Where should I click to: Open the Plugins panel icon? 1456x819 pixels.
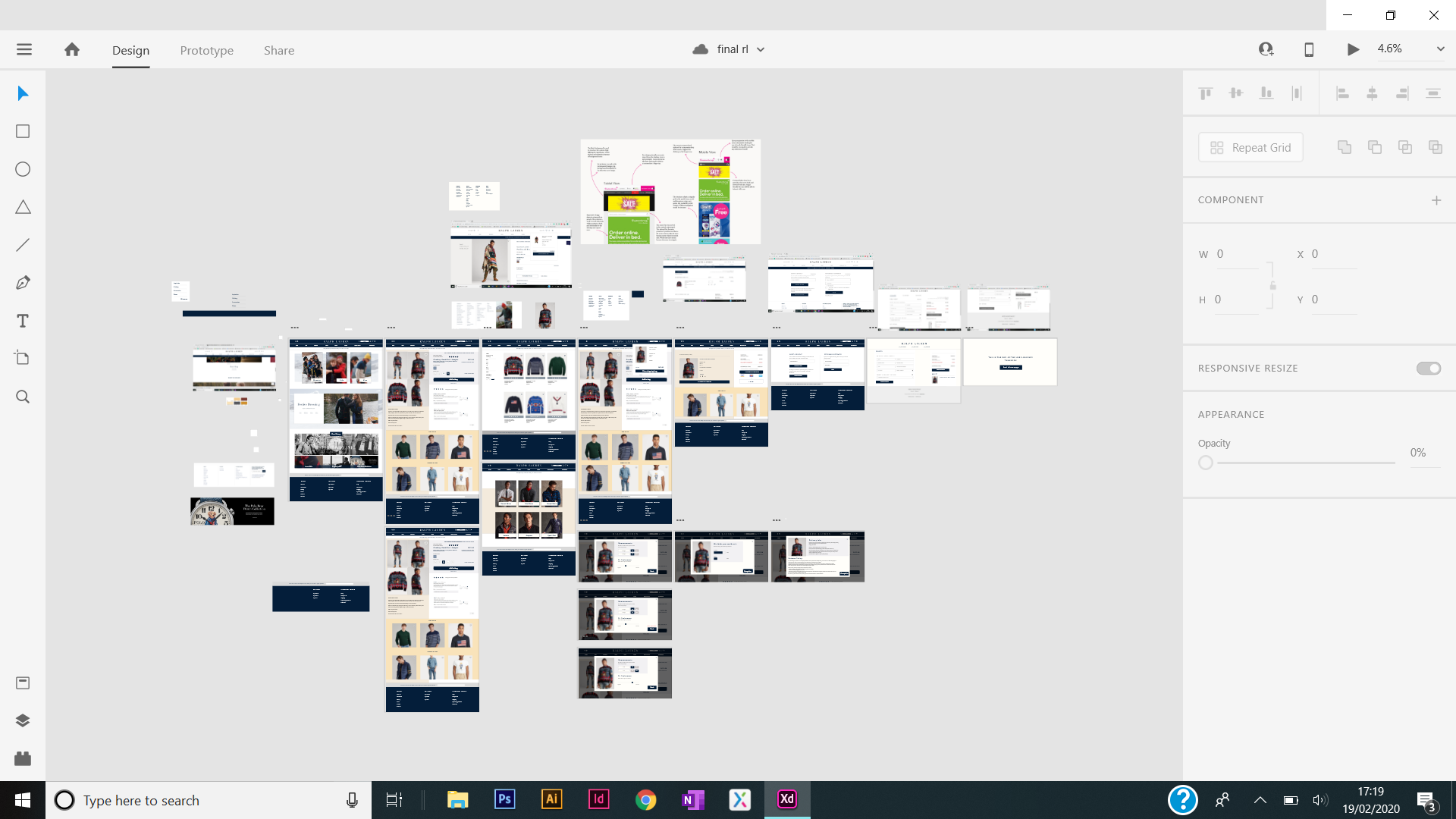(23, 758)
